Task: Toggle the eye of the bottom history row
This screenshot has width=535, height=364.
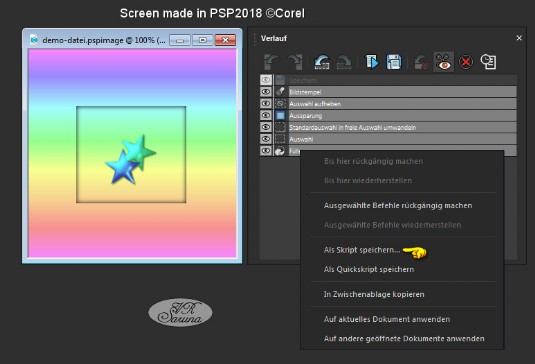Action: tap(266, 151)
